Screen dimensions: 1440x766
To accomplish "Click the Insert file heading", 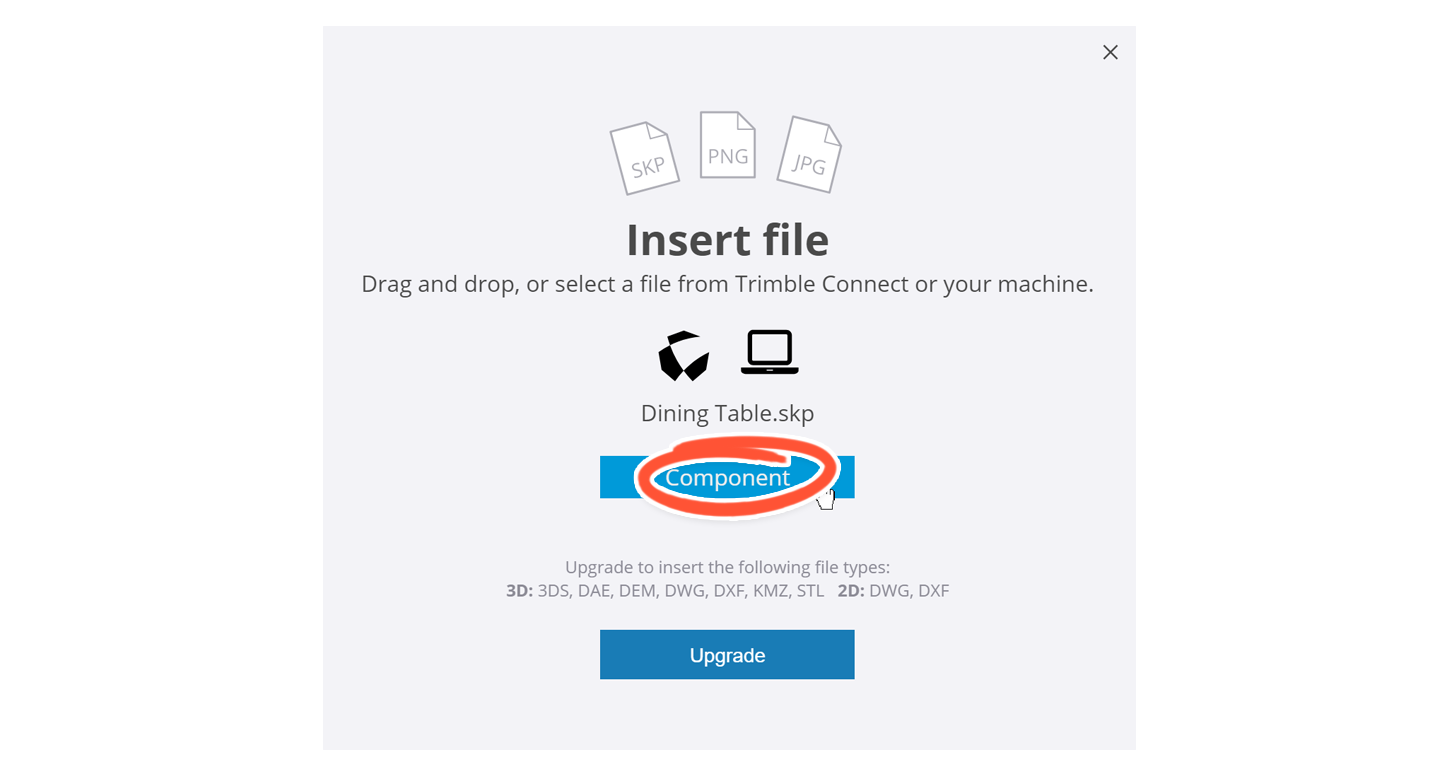I will [x=727, y=240].
